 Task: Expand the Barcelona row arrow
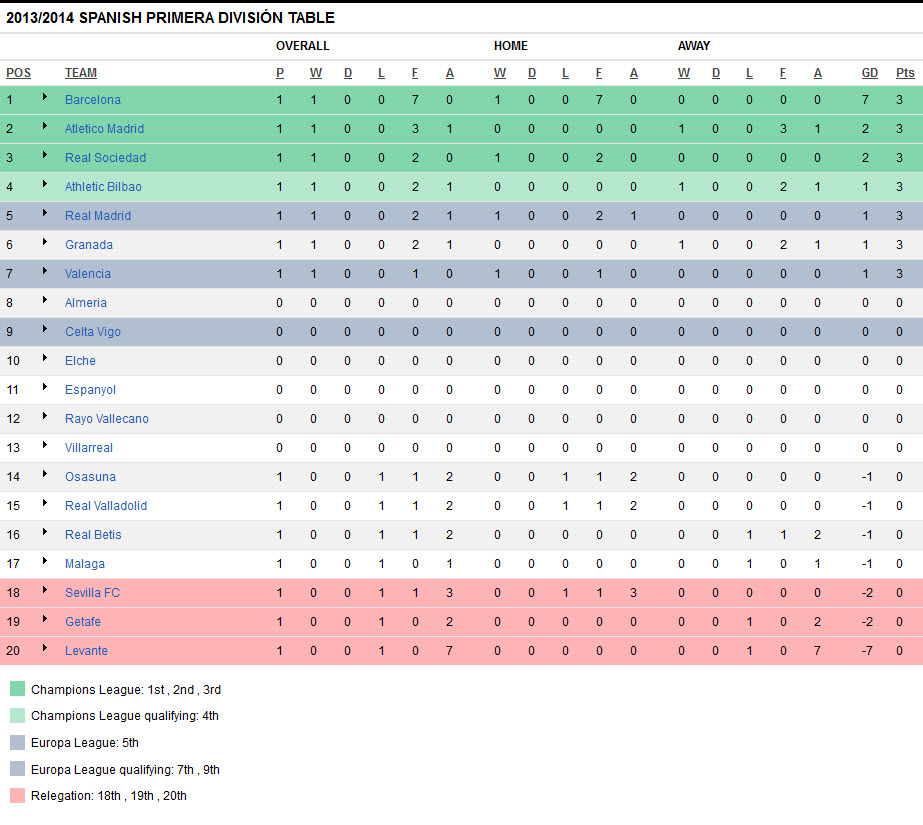tap(45, 98)
